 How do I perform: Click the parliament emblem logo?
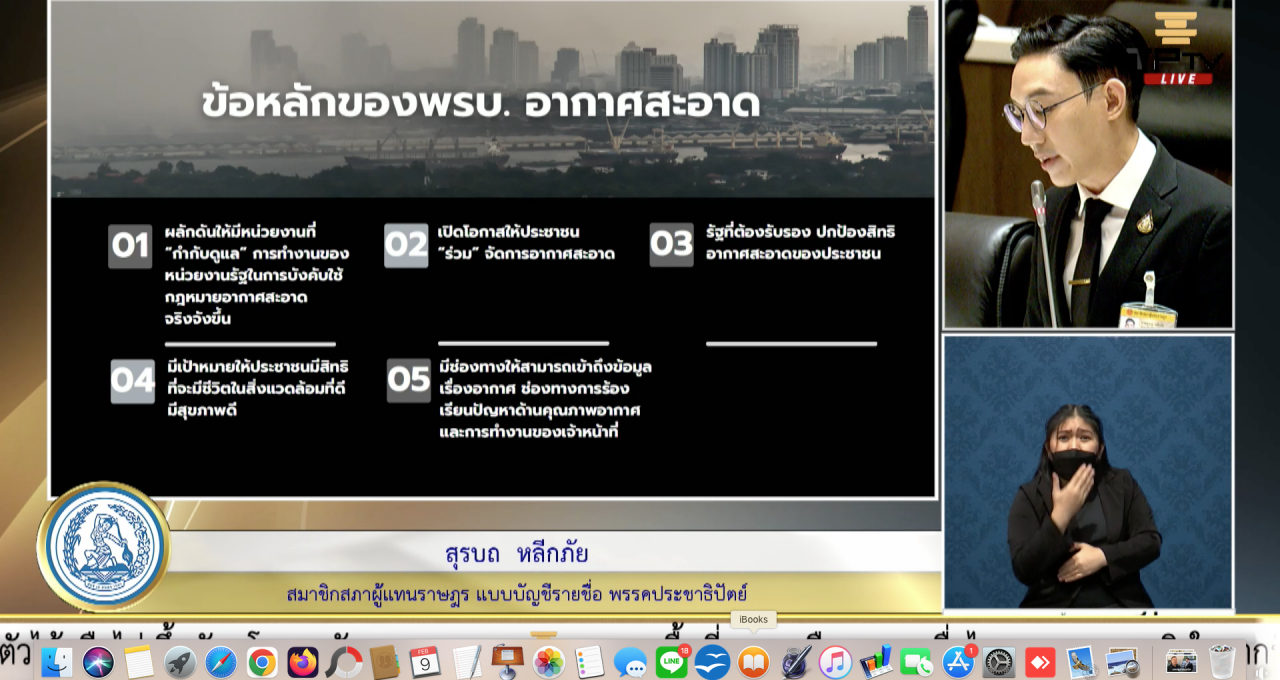[x=103, y=546]
